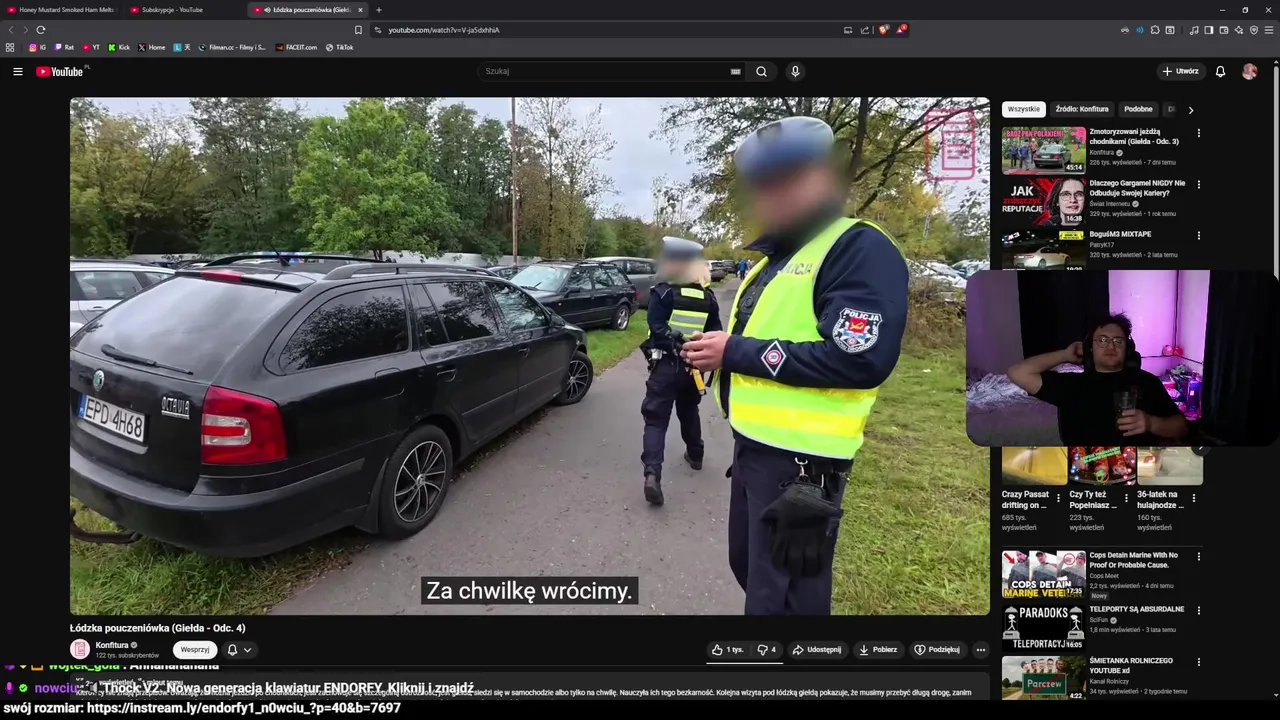Screen dimensions: 1280x720
Task: Open the TikTok bookmark
Action: 339,47
